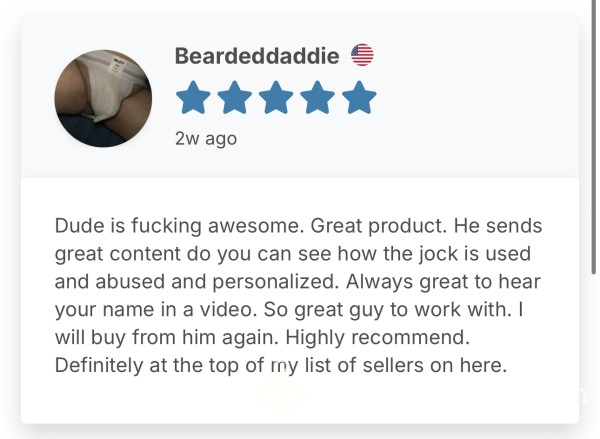Click the 'great content' phrase in the review

117,254
